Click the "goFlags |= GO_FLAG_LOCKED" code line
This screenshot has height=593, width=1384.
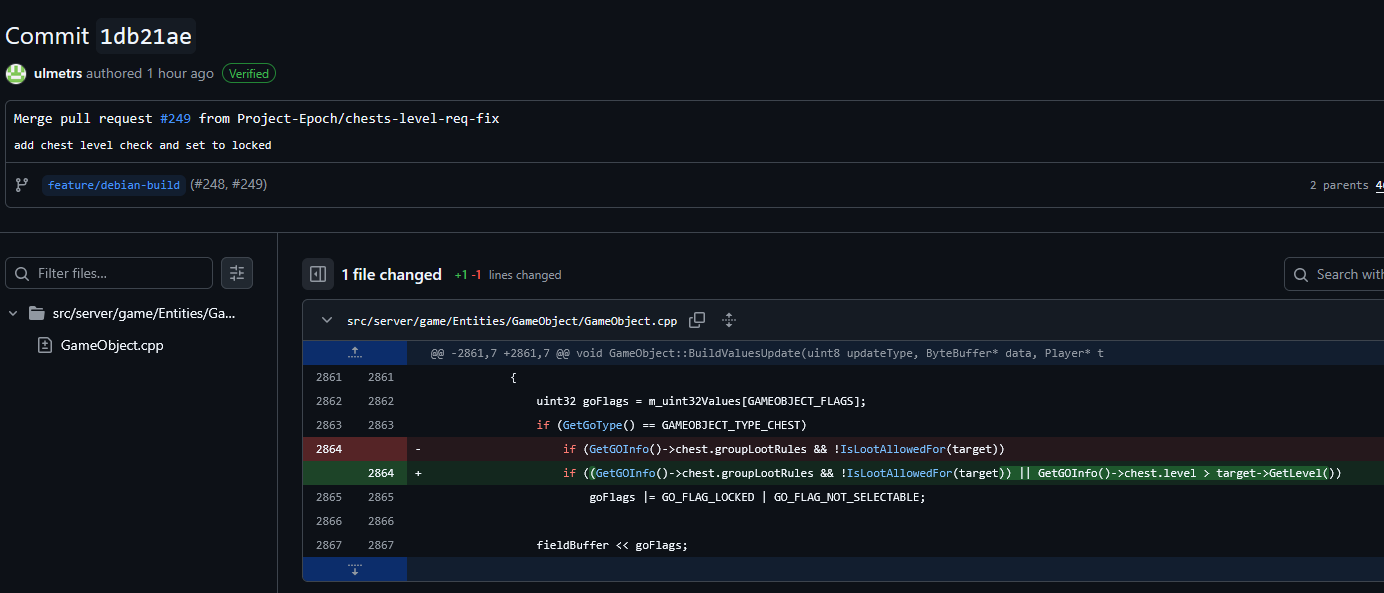pos(758,497)
